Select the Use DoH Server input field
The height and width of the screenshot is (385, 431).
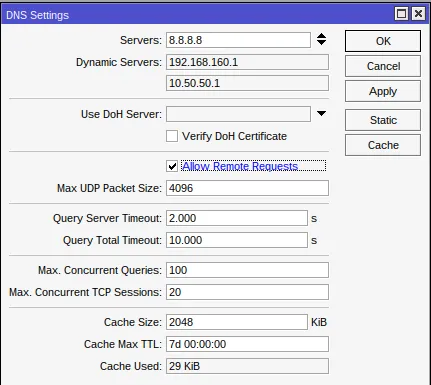pyautogui.click(x=238, y=114)
